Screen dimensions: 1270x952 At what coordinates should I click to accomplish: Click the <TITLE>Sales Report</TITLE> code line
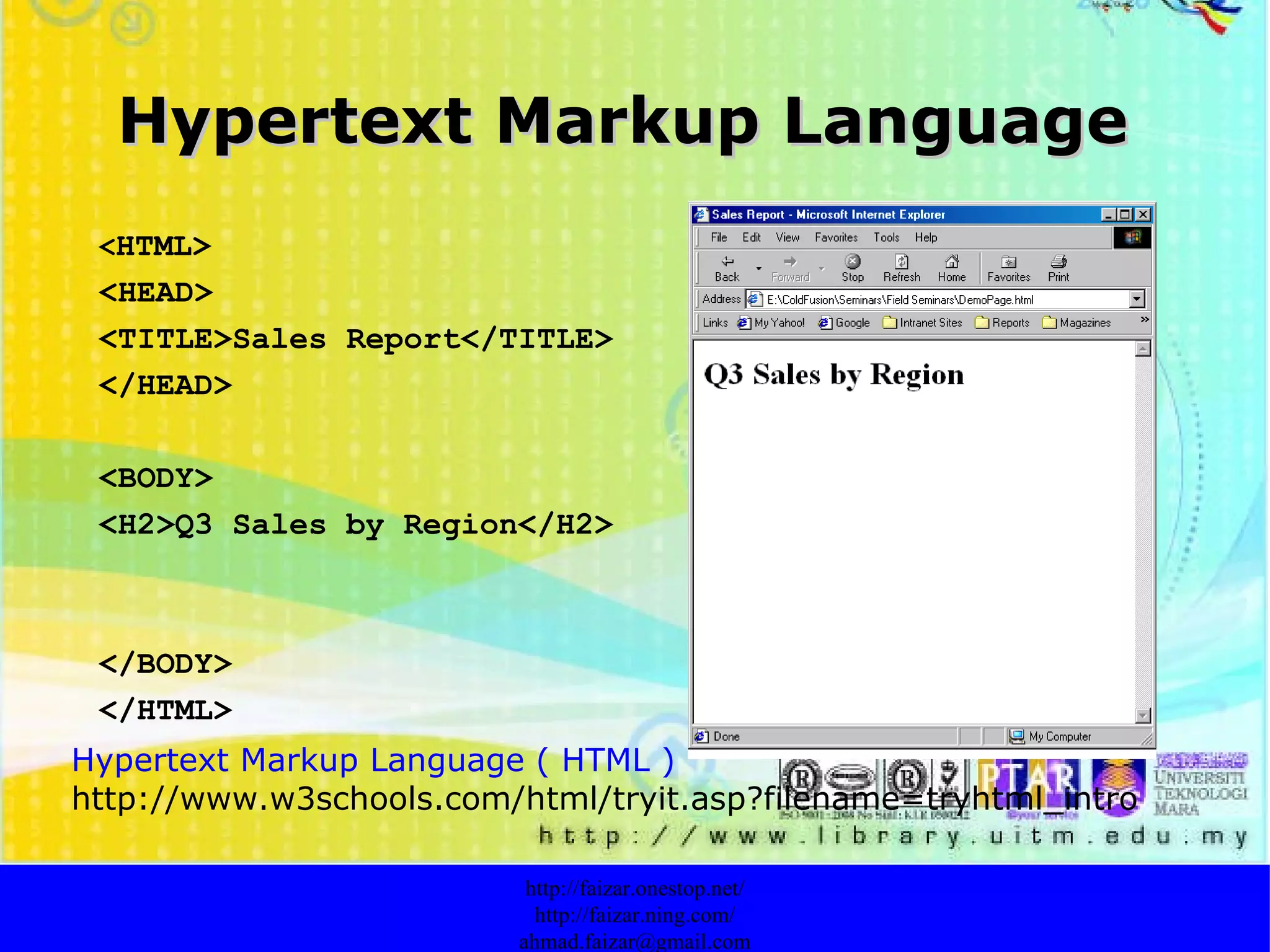[x=356, y=339]
